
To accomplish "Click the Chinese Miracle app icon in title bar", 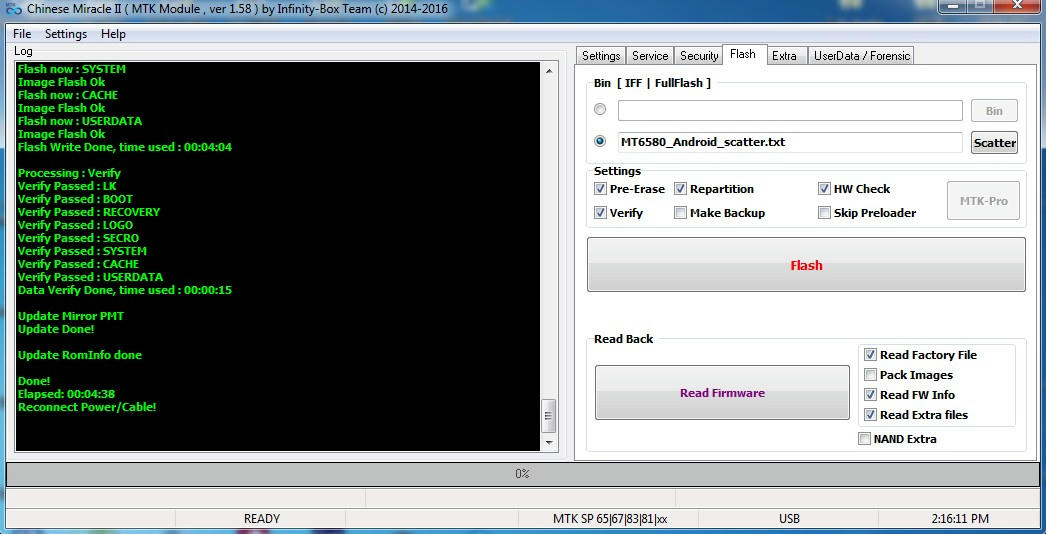I will tap(13, 8).
